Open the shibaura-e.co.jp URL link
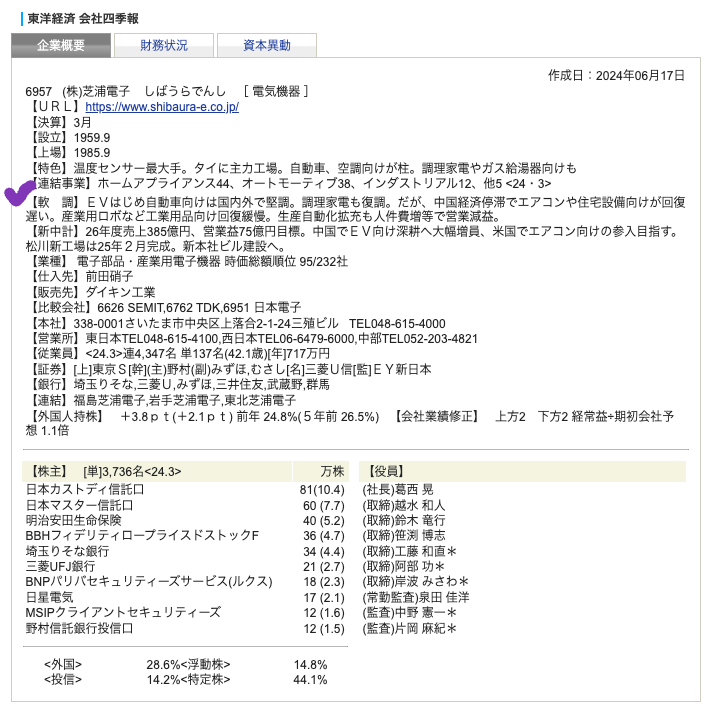 162,107
